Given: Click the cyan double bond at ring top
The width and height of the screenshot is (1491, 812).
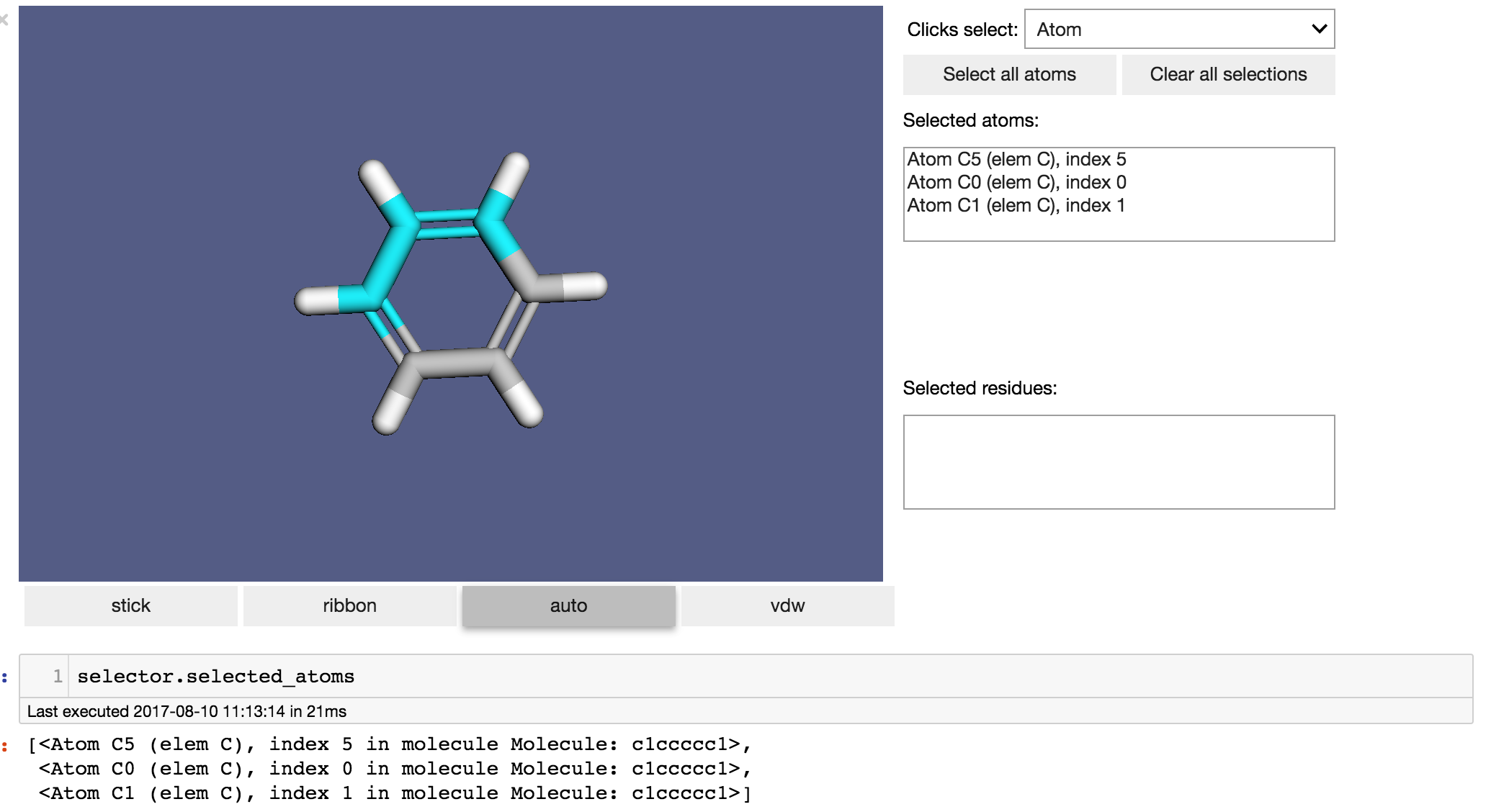Looking at the screenshot, I should point(447,224).
